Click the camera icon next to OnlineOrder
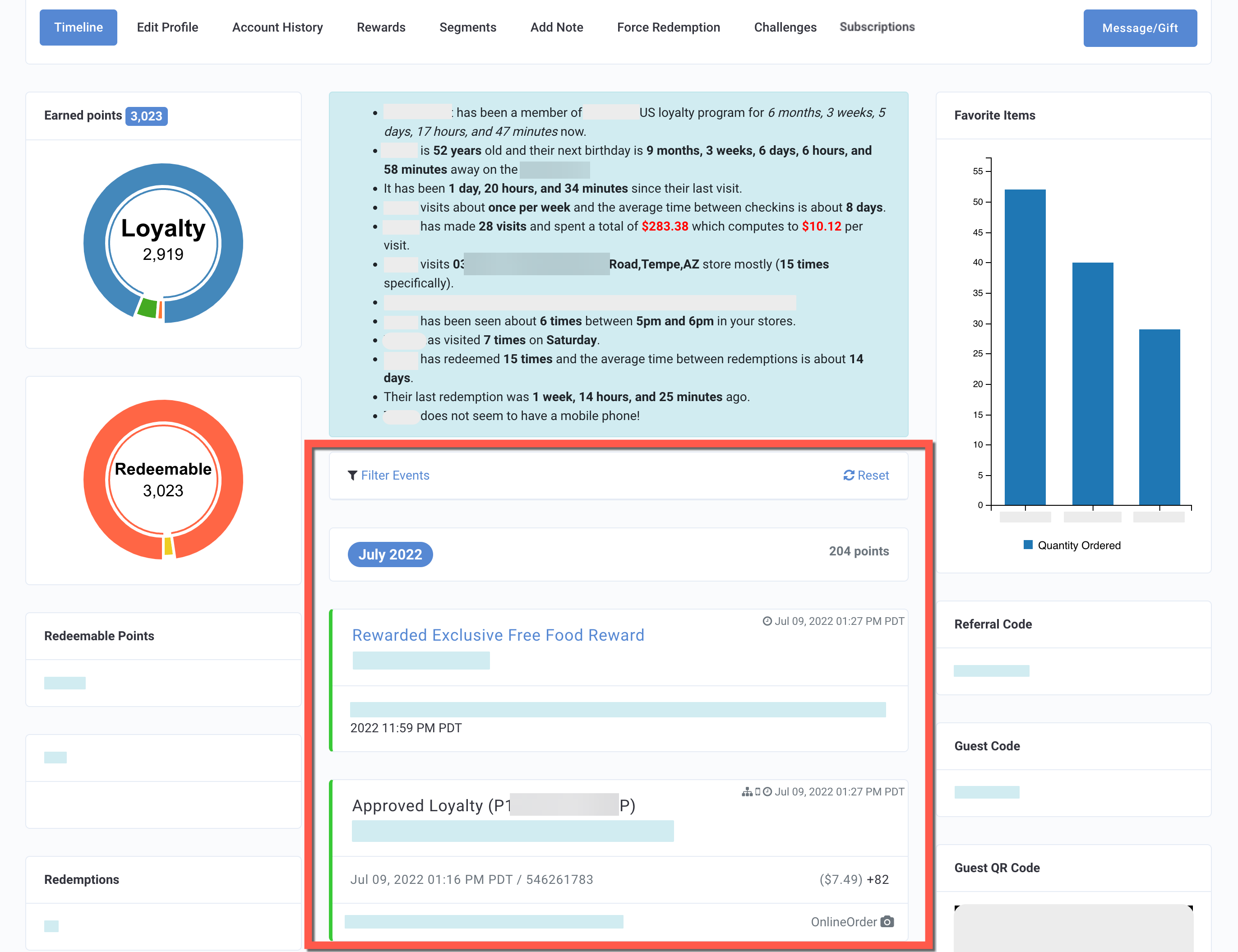Image resolution: width=1238 pixels, height=952 pixels. click(x=887, y=922)
